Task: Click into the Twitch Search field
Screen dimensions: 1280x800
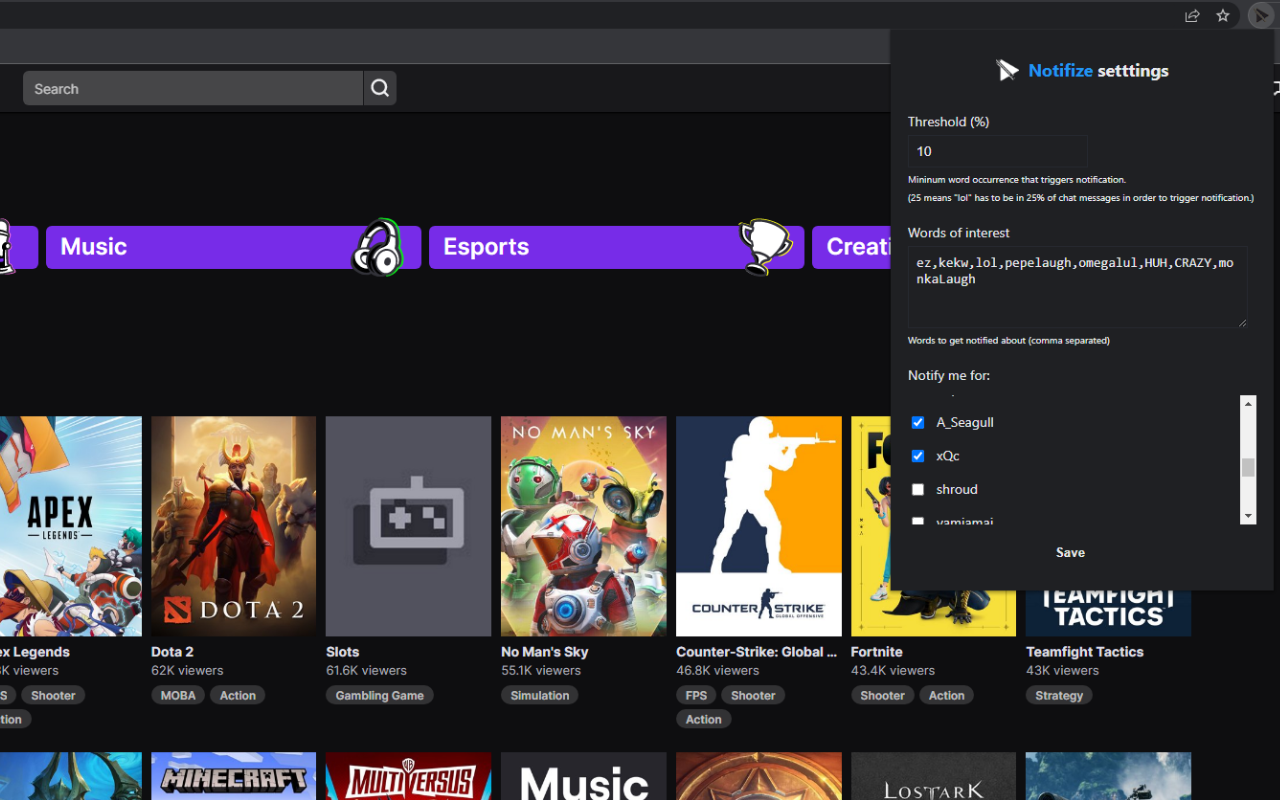Action: [x=193, y=88]
